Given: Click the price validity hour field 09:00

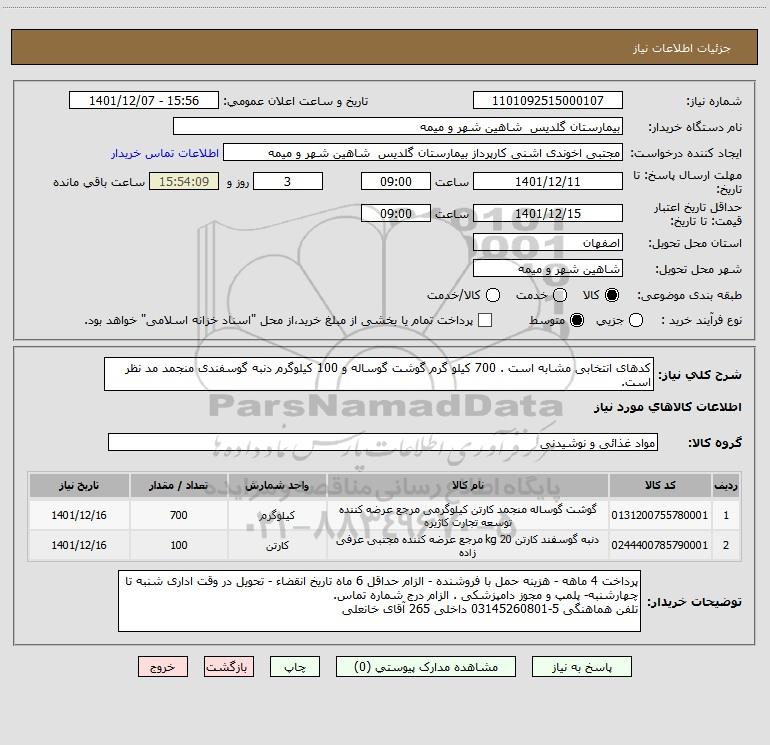Looking at the screenshot, I should pyautogui.click(x=396, y=213).
